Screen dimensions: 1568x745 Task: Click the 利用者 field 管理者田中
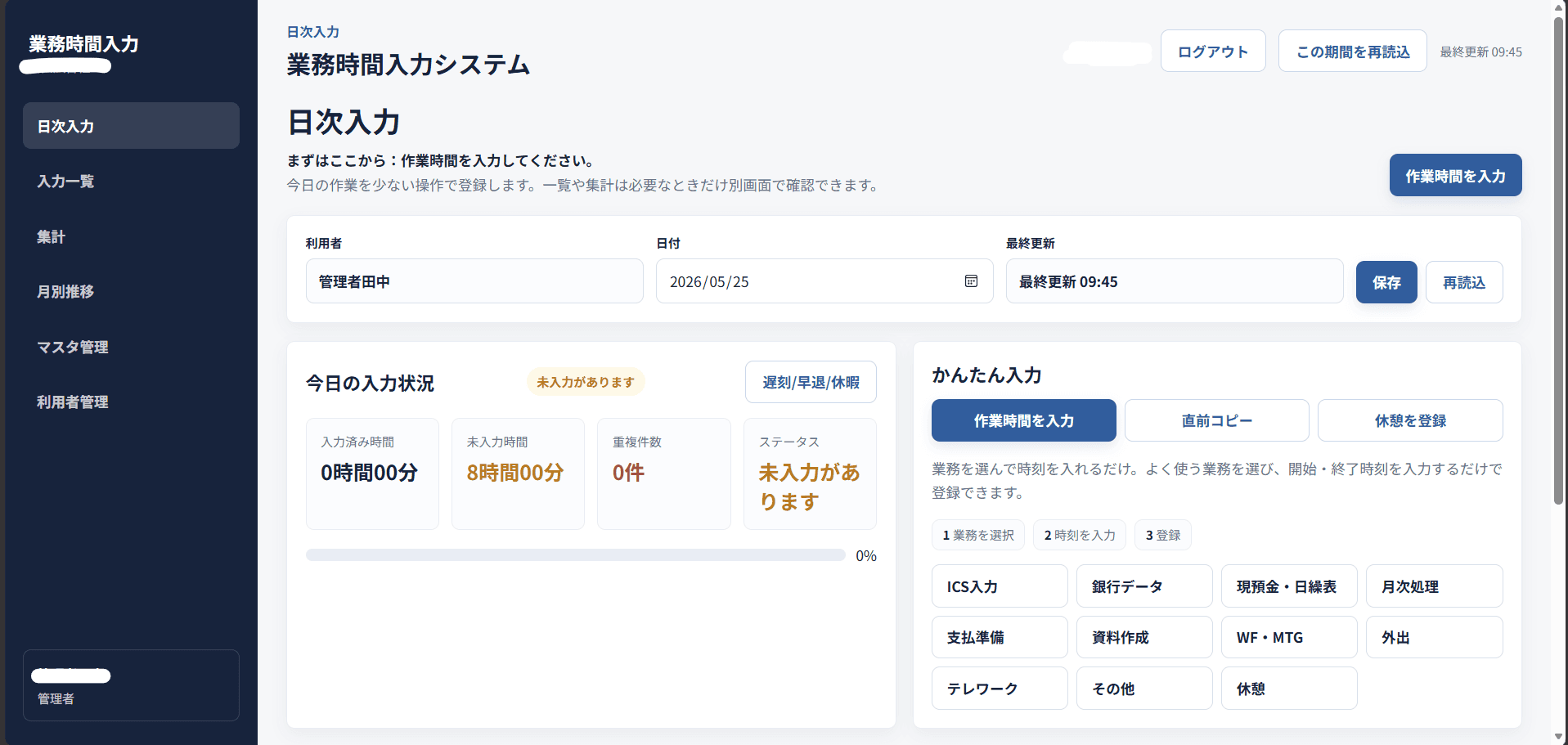[474, 281]
